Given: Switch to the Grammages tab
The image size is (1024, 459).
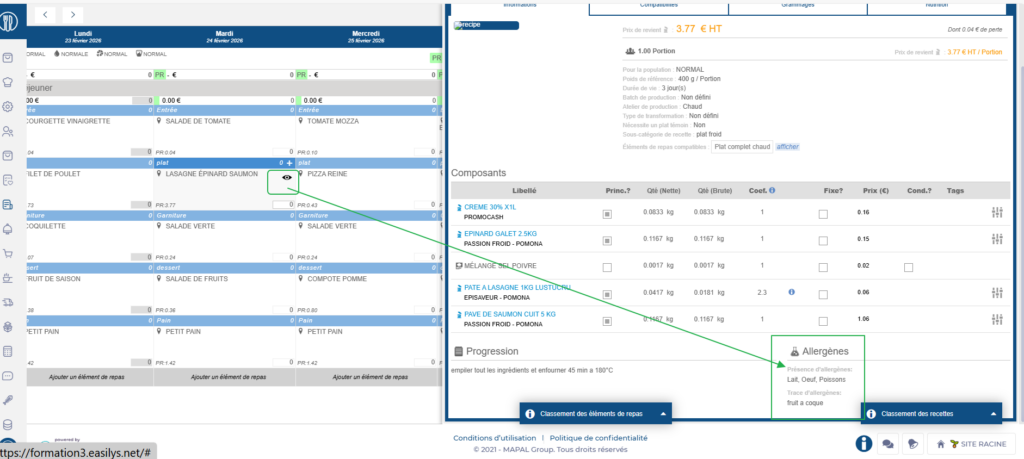Looking at the screenshot, I should coord(796,6).
